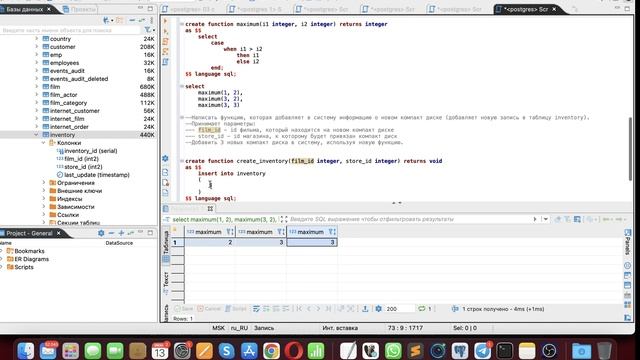Click the plus icon in the Project panel
This screenshot has height=360, width=640.
[x=121, y=233]
